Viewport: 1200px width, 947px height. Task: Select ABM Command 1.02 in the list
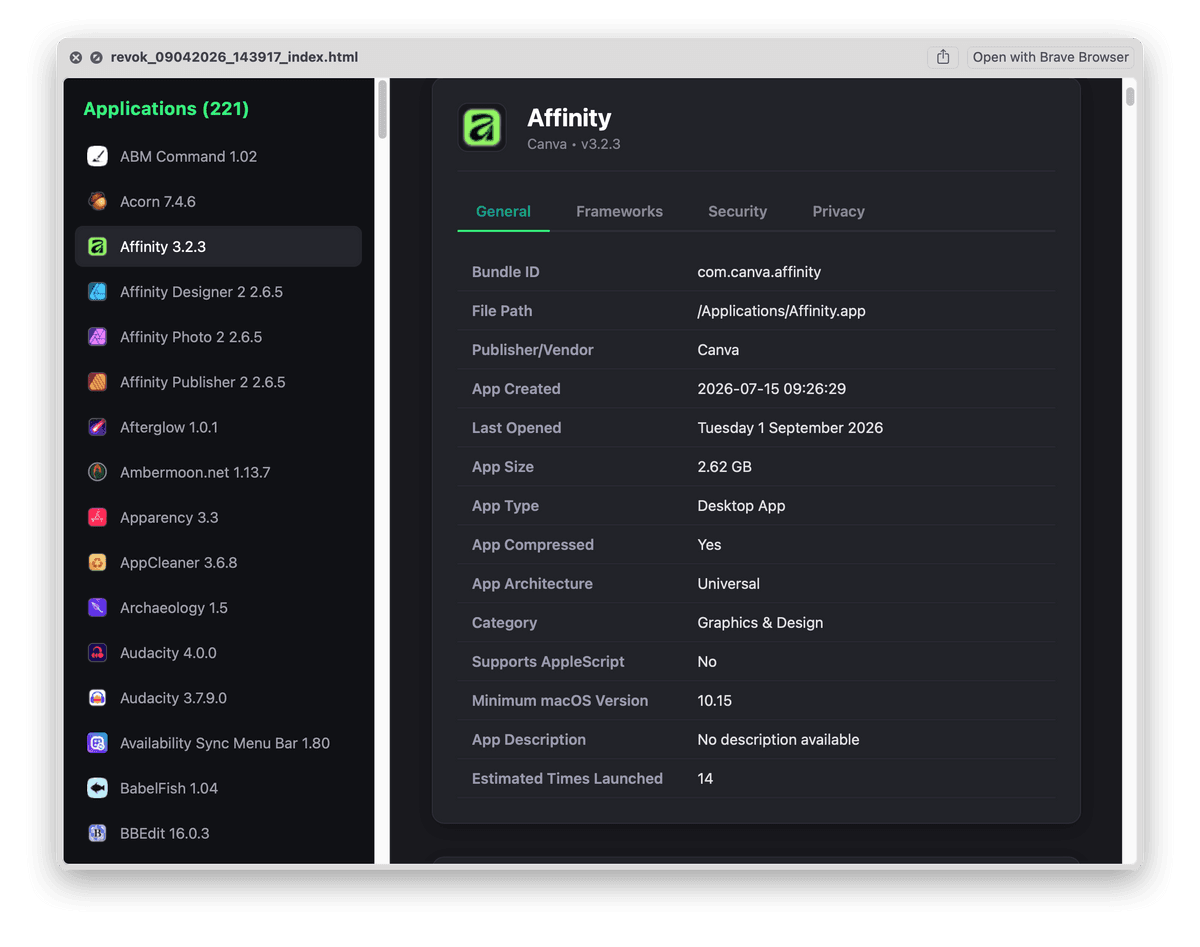(x=218, y=156)
